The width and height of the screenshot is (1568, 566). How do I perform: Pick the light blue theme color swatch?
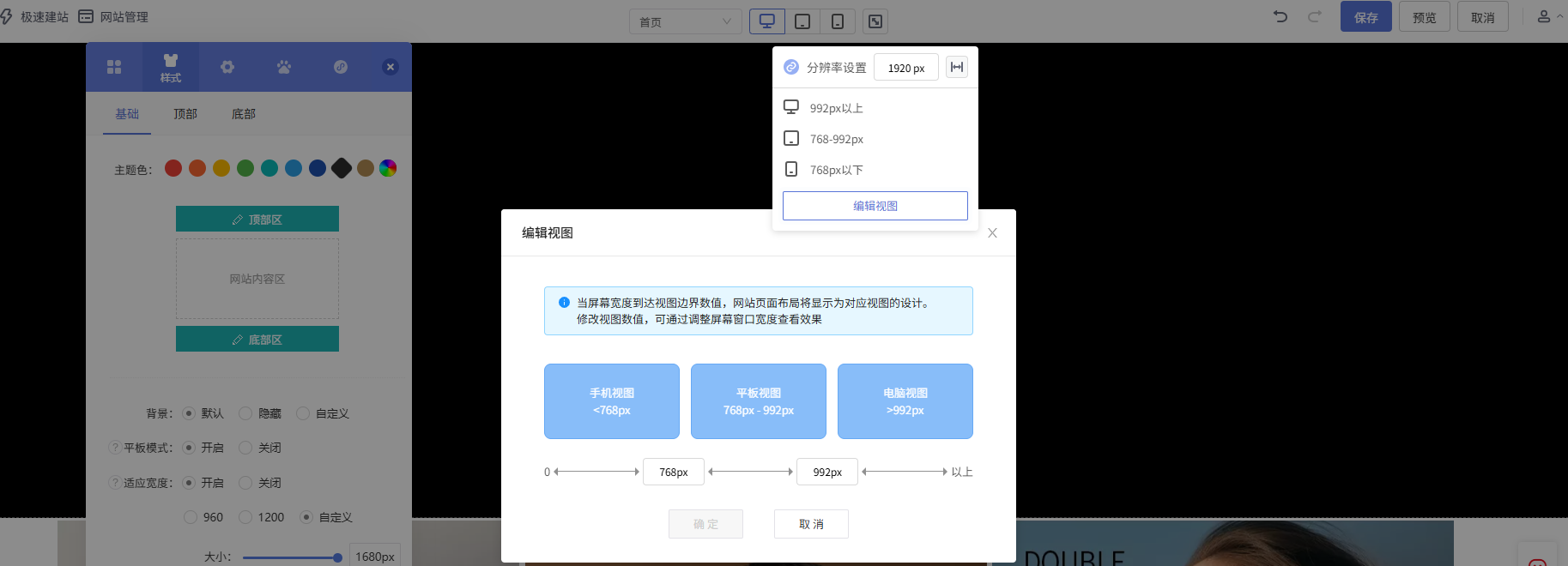[294, 168]
